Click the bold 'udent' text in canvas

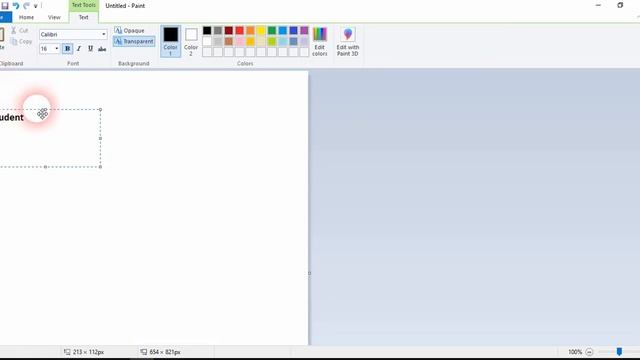tap(11, 118)
